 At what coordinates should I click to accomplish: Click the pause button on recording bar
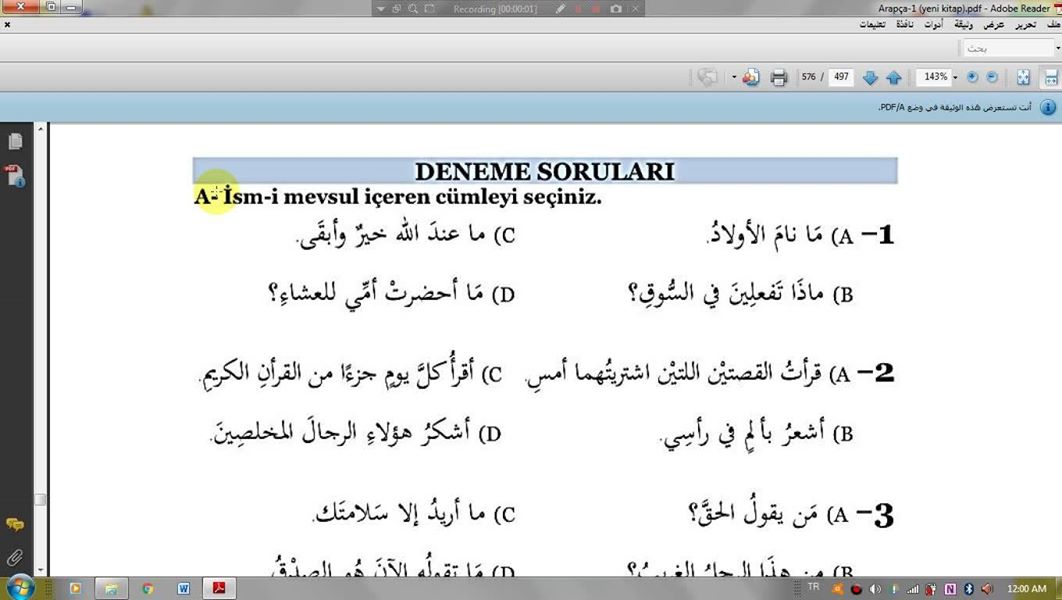[579, 9]
